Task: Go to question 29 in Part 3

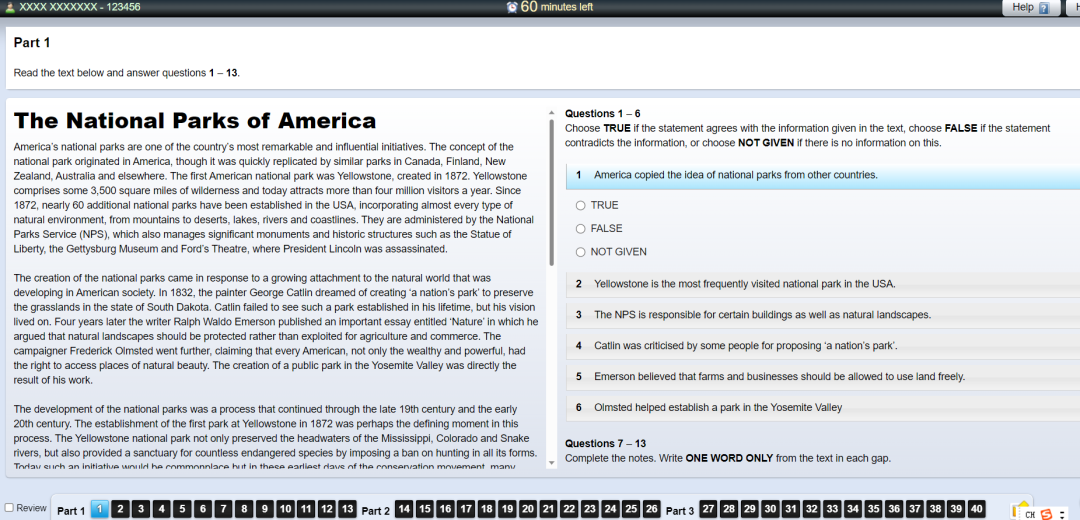Action: 750,510
